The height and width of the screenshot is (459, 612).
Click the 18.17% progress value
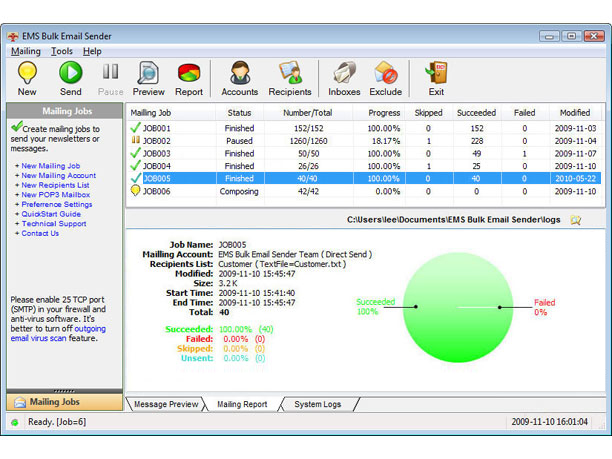pos(386,141)
